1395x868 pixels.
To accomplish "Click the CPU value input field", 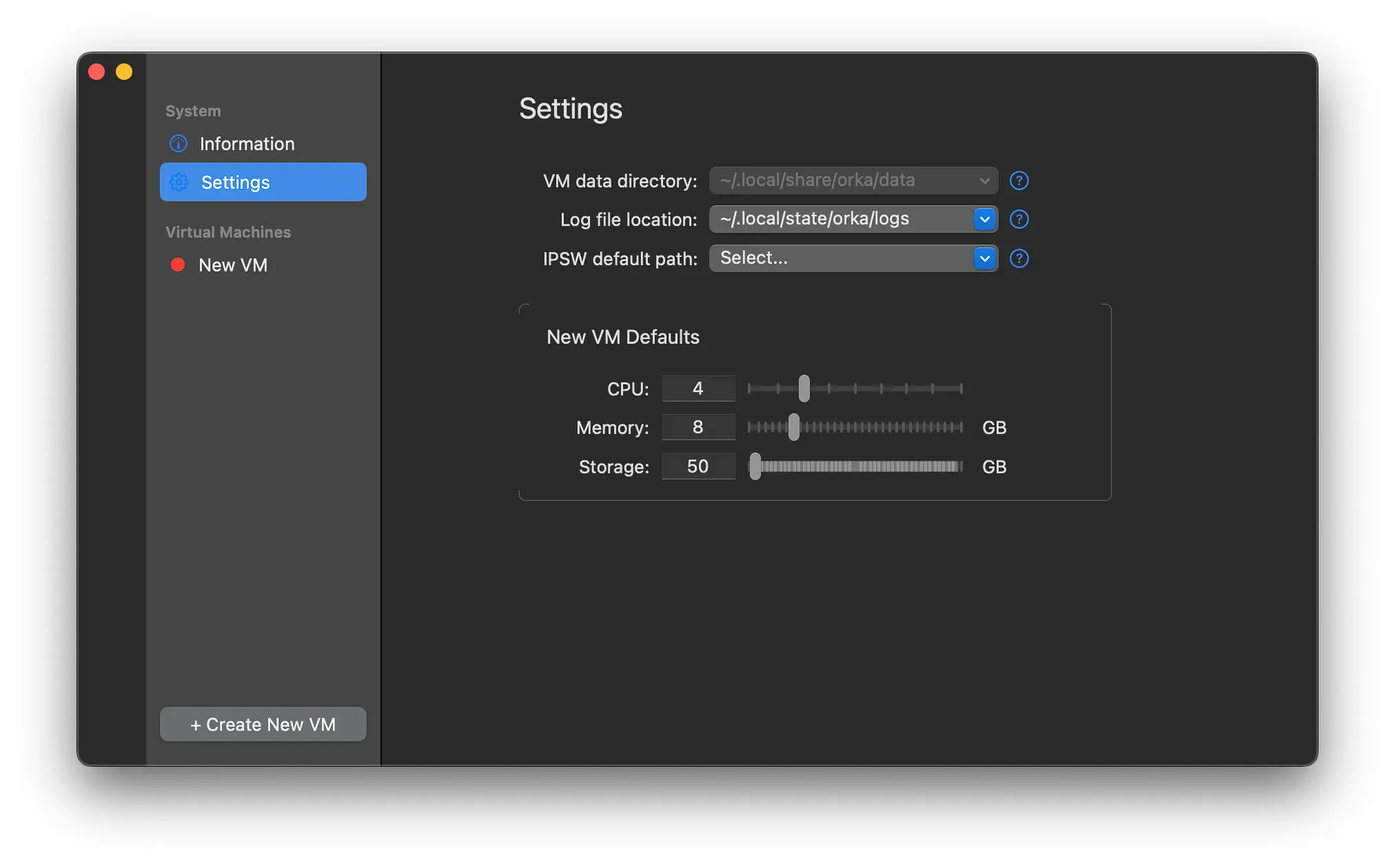I will tap(697, 388).
